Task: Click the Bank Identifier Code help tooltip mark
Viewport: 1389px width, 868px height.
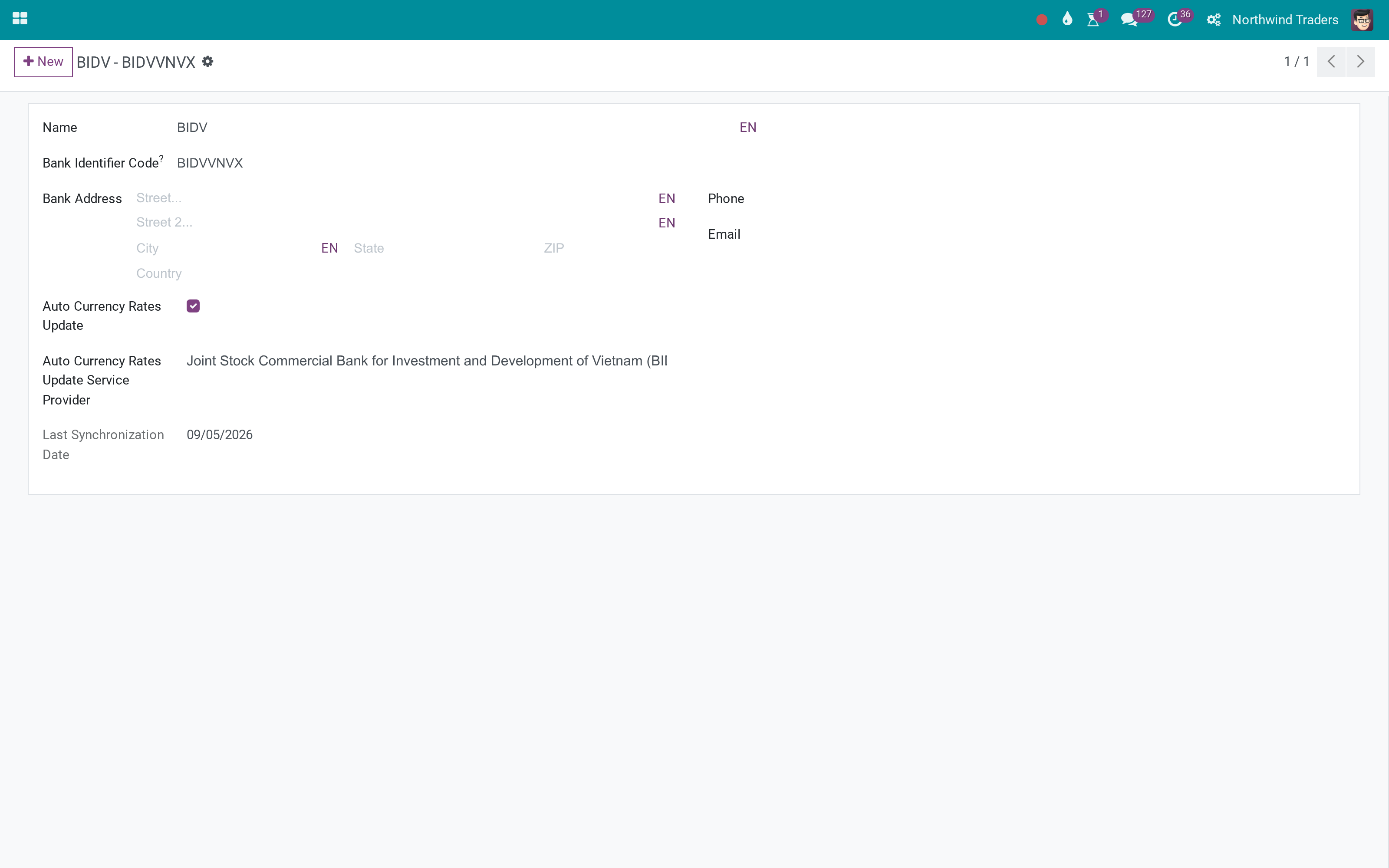Action: click(161, 158)
